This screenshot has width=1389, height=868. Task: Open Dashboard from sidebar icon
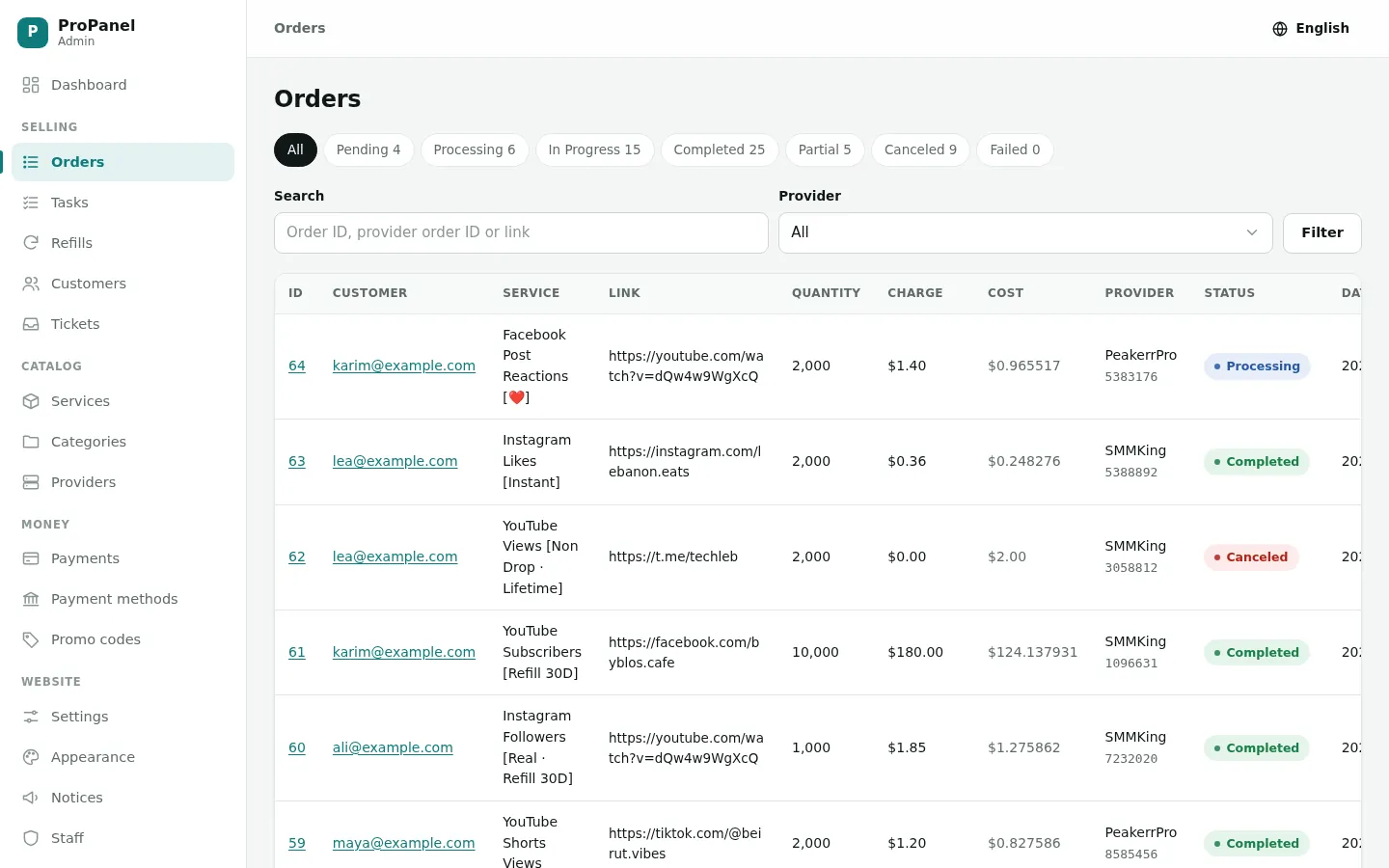[31, 85]
